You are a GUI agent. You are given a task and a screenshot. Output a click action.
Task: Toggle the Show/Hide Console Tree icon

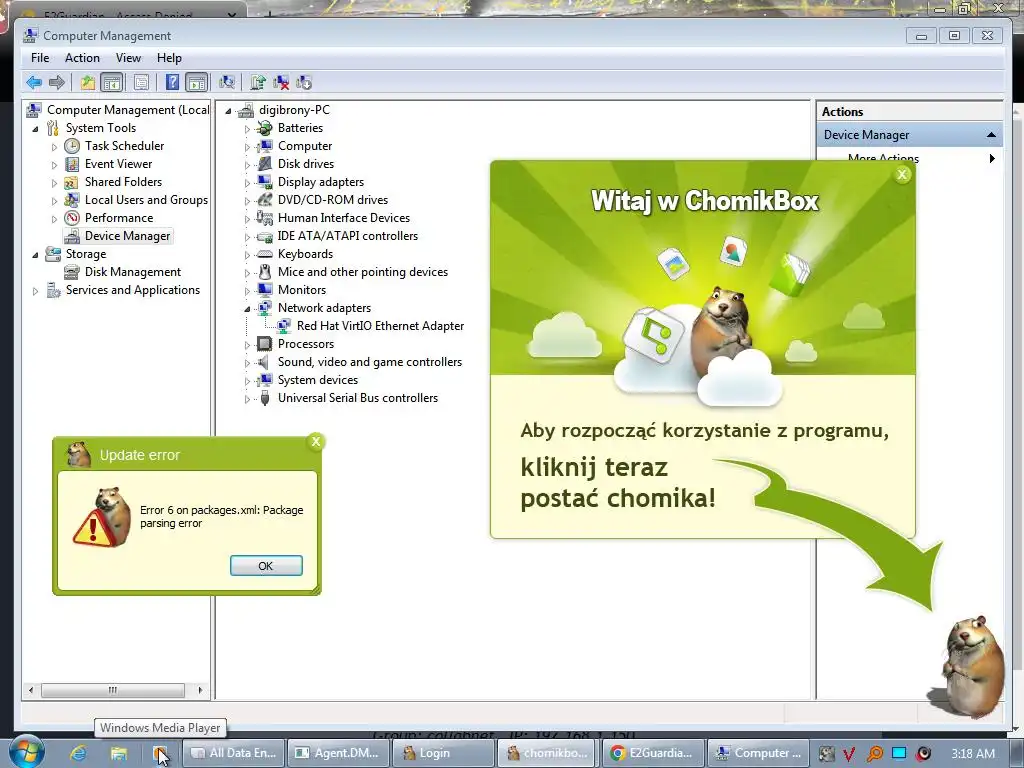coord(112,82)
